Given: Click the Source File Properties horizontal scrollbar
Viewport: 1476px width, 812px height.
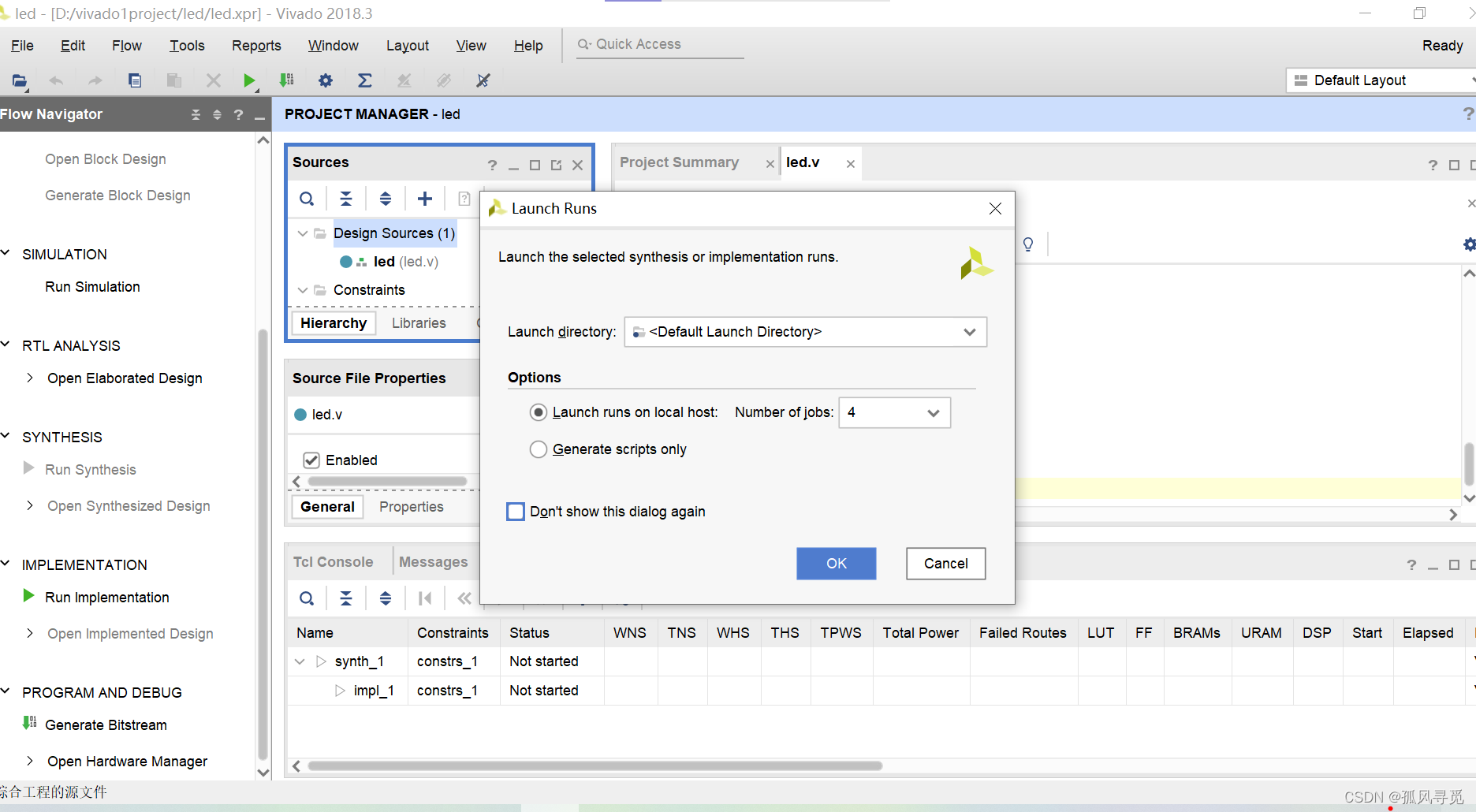Looking at the screenshot, I should click(x=387, y=481).
